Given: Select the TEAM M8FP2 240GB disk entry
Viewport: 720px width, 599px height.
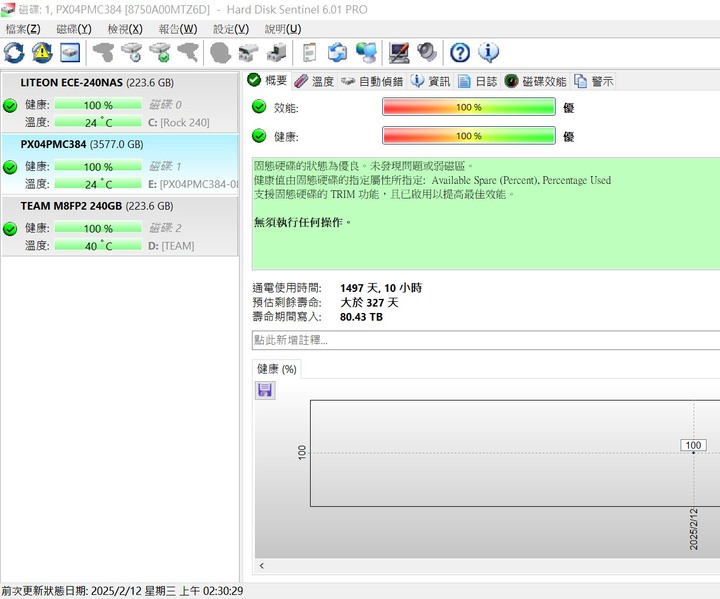Looking at the screenshot, I should [120, 226].
